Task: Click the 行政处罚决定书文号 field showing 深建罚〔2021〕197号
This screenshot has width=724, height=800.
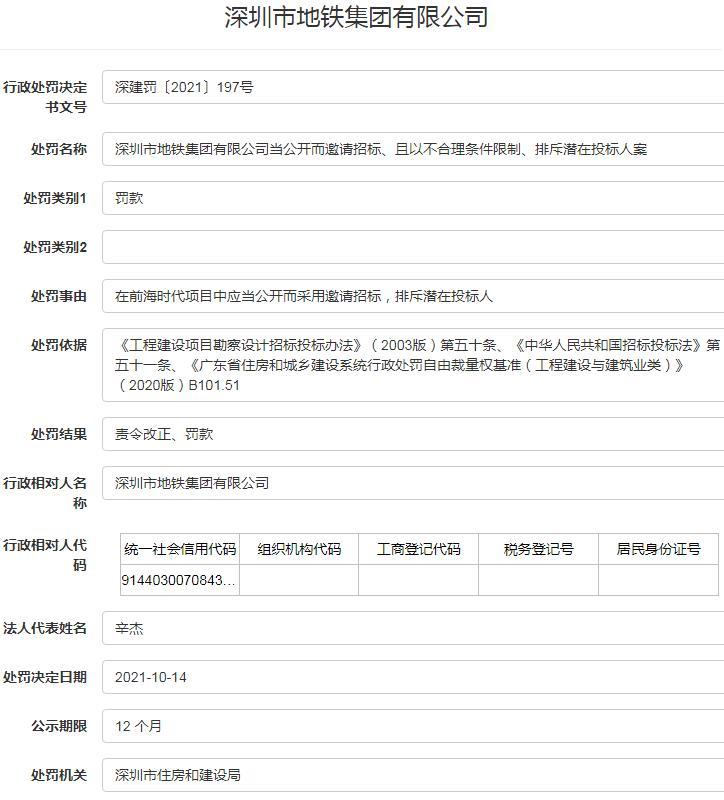Action: (413, 87)
